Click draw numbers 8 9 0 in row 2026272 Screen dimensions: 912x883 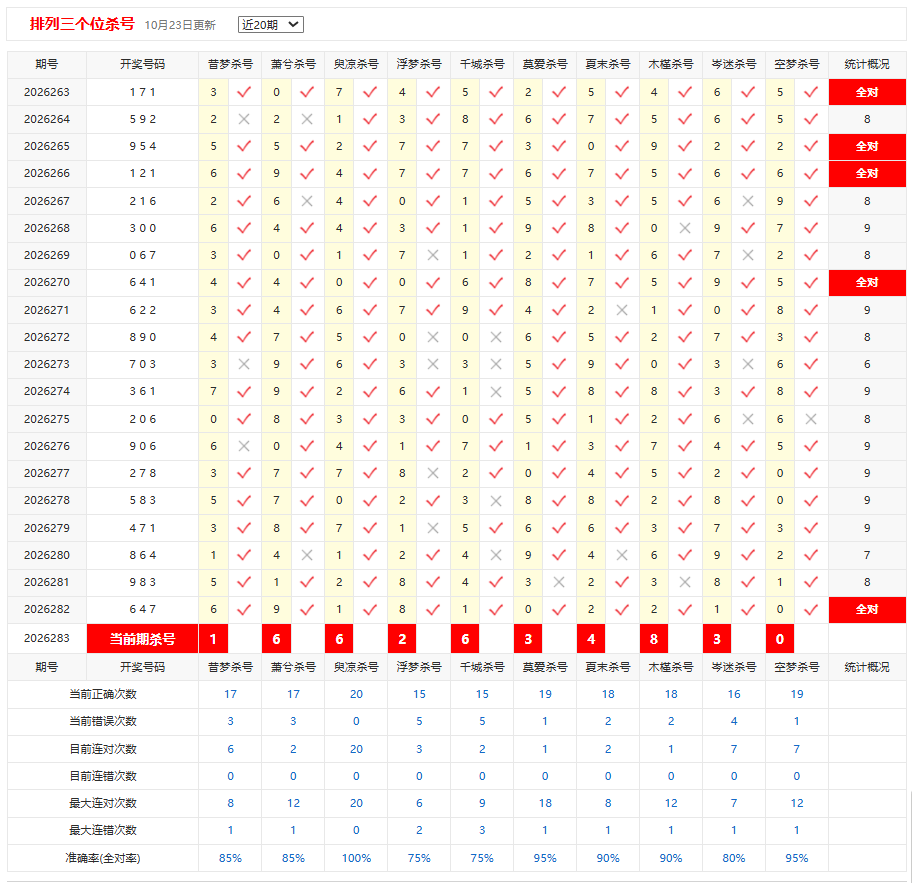[x=142, y=337]
